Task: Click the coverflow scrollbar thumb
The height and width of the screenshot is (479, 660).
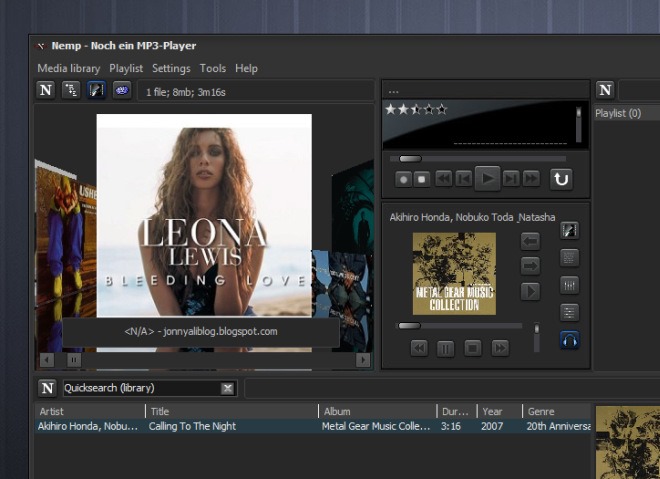Action: click(74, 360)
